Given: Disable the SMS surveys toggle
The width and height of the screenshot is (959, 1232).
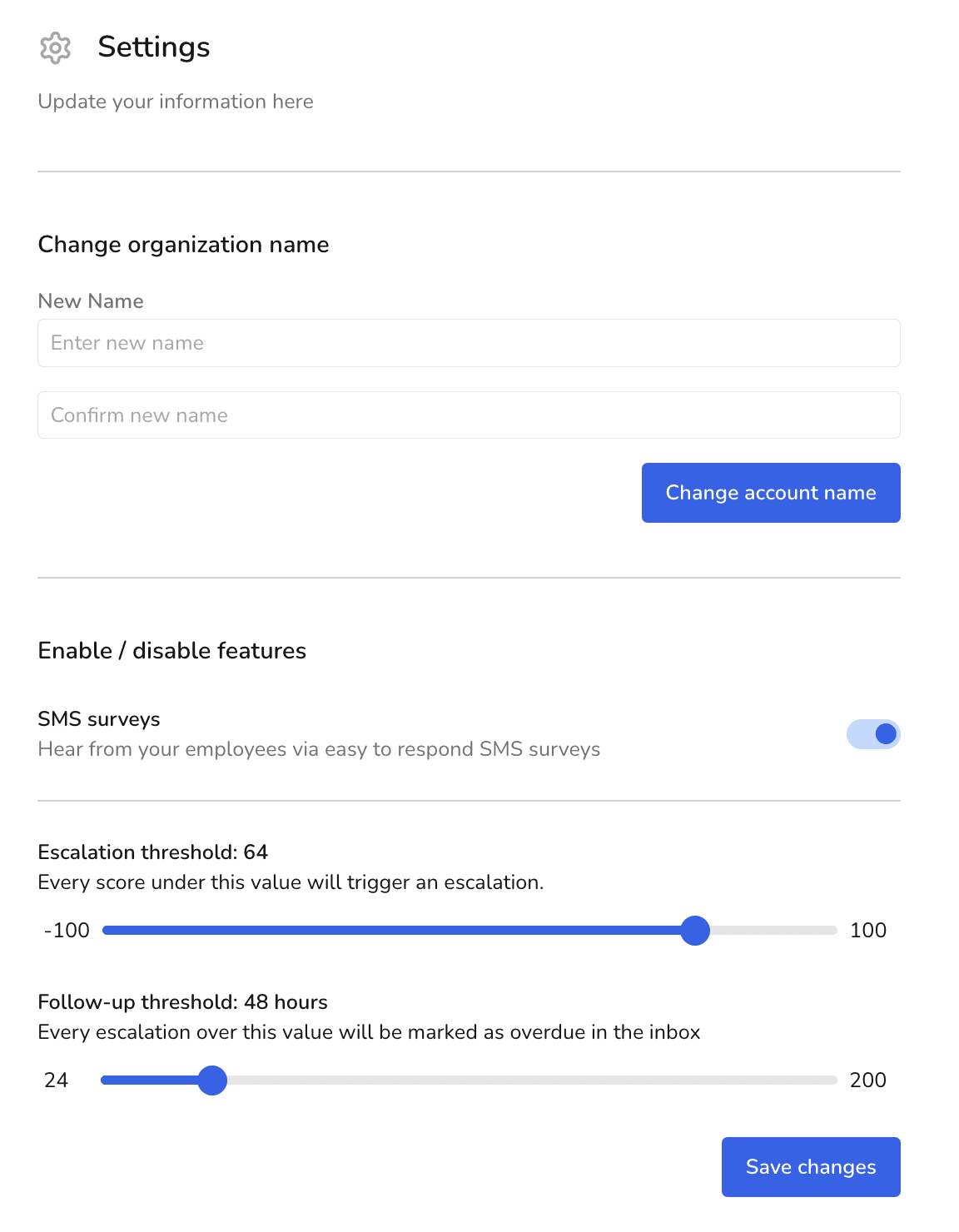Looking at the screenshot, I should 873,734.
